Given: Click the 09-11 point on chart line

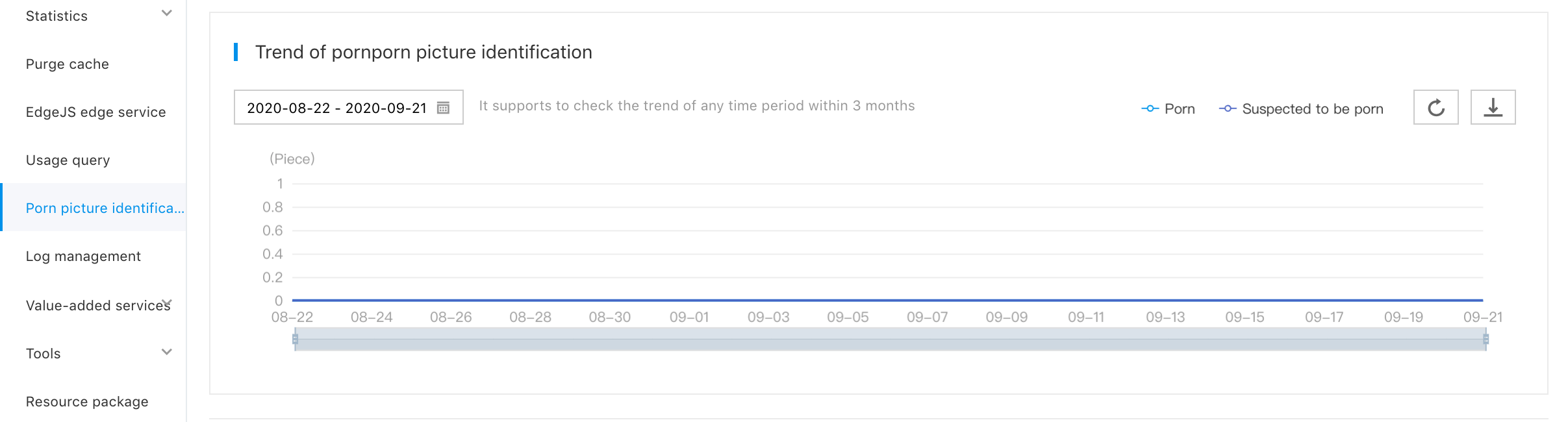Looking at the screenshot, I should tap(1086, 300).
